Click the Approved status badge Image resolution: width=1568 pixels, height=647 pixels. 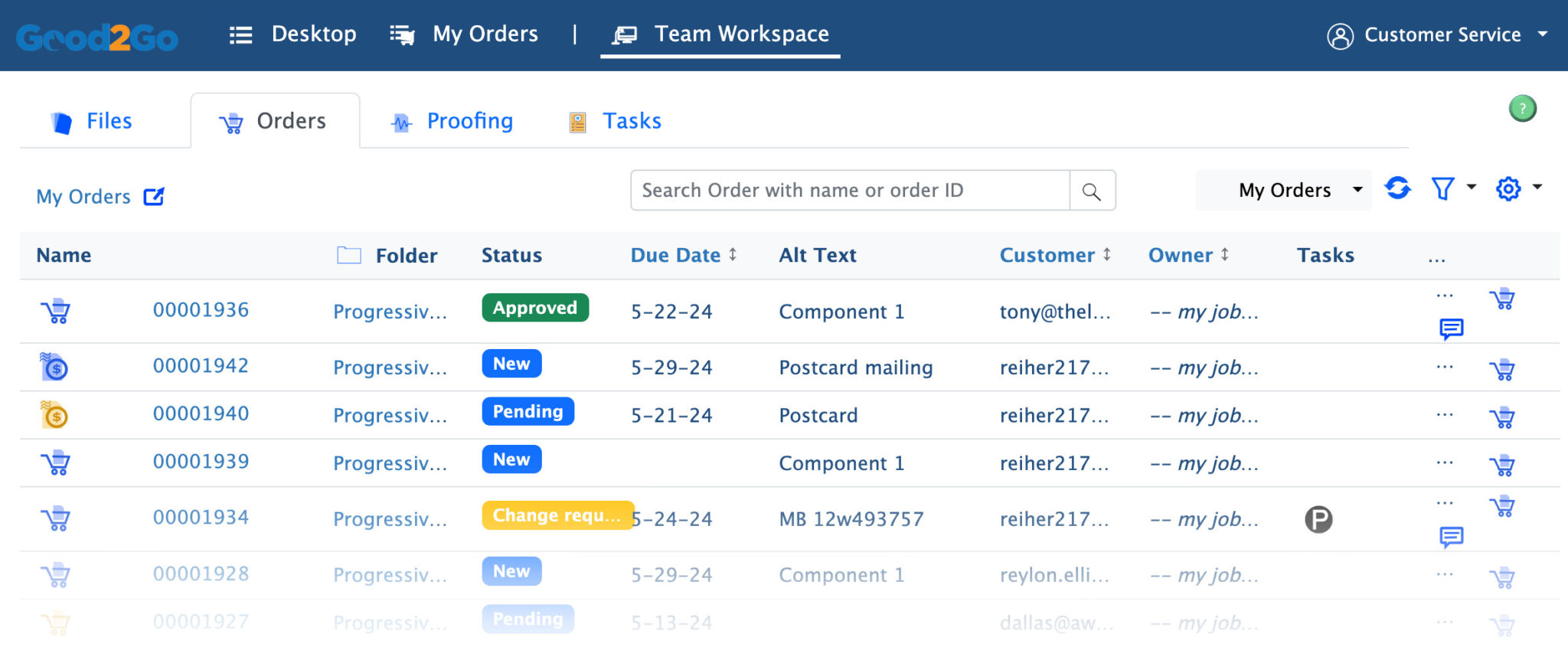tap(534, 309)
